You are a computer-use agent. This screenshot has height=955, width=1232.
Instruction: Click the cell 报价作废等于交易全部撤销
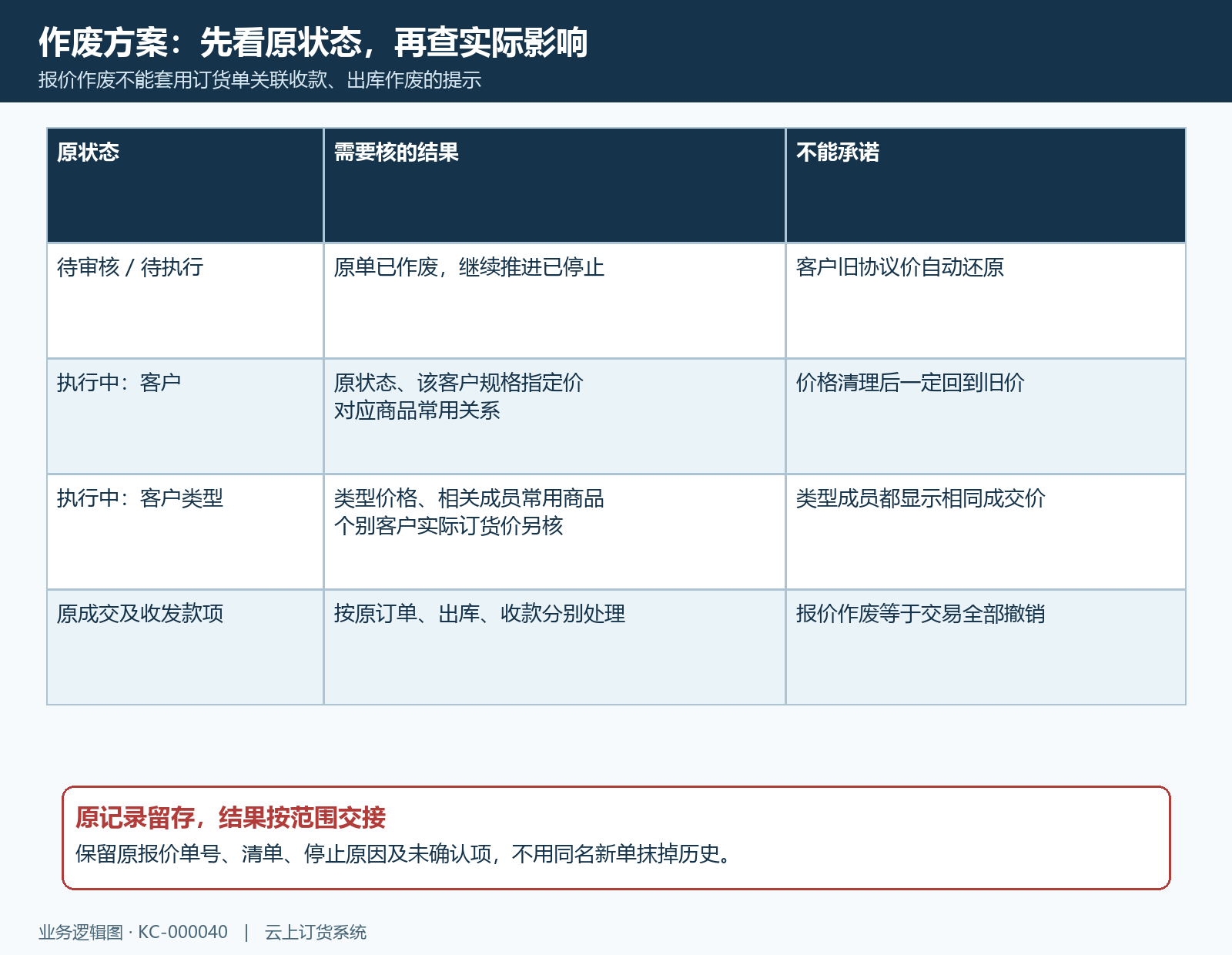(986, 648)
